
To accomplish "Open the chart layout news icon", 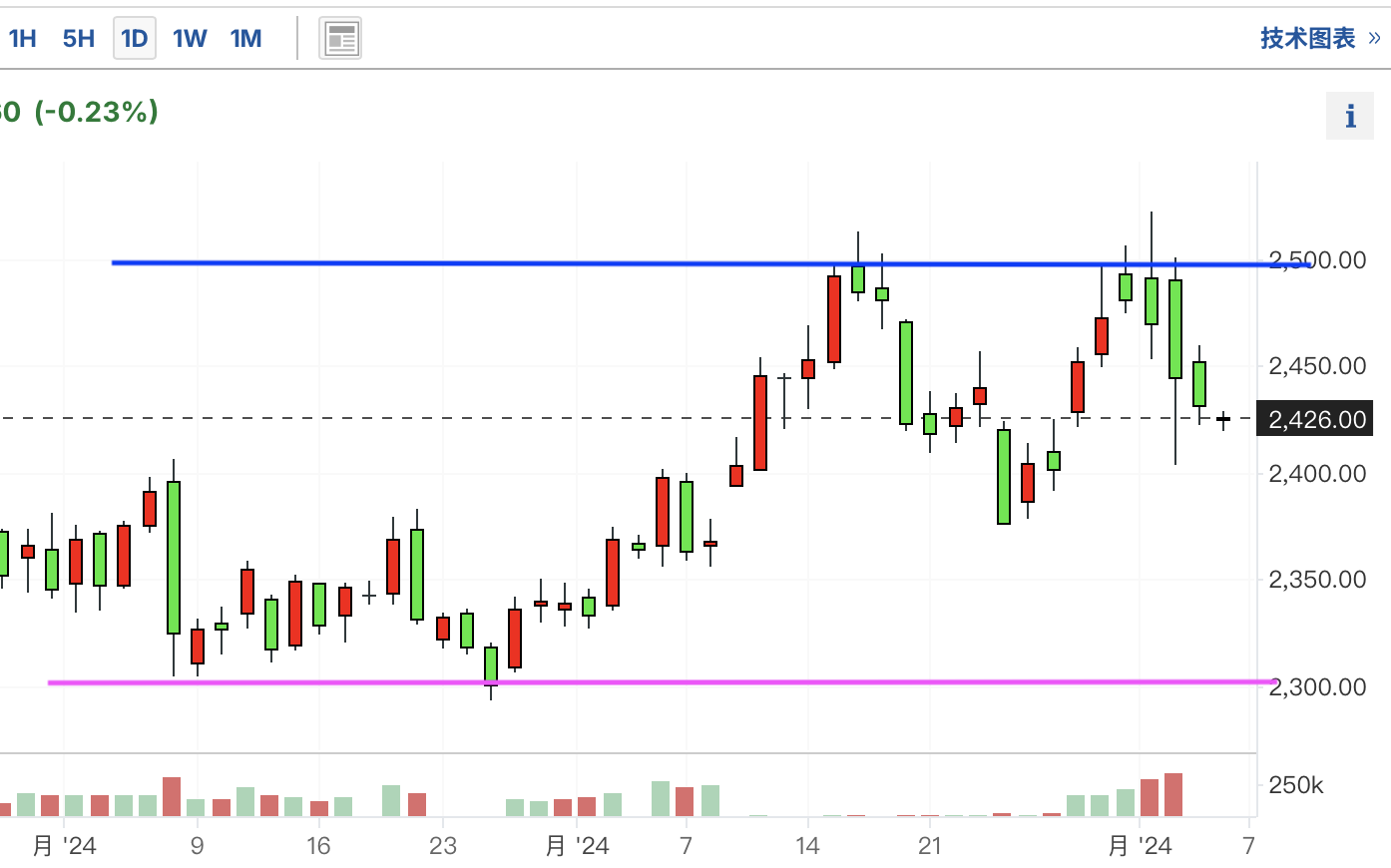I will click(340, 39).
